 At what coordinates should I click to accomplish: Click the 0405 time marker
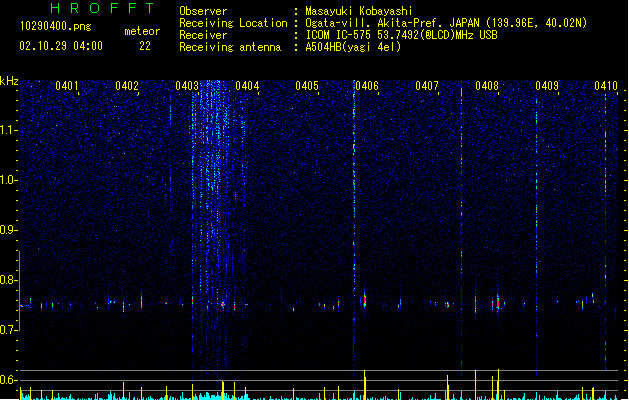click(x=307, y=86)
